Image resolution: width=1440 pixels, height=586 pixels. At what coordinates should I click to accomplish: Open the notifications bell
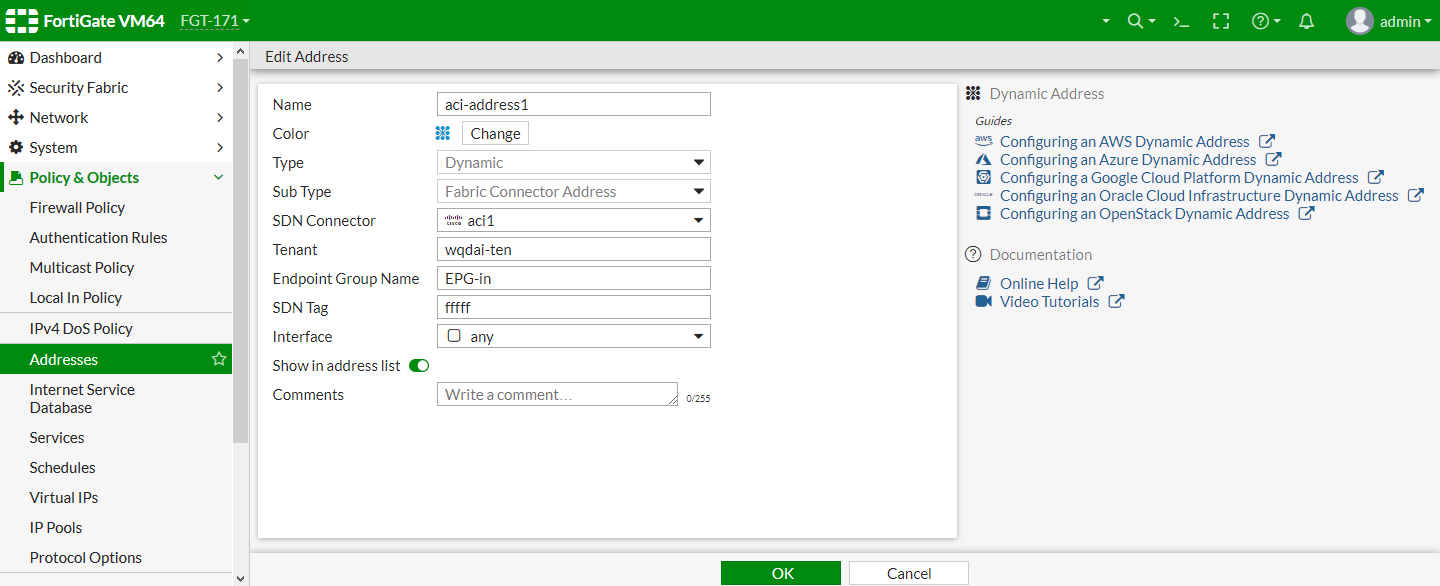1306,20
